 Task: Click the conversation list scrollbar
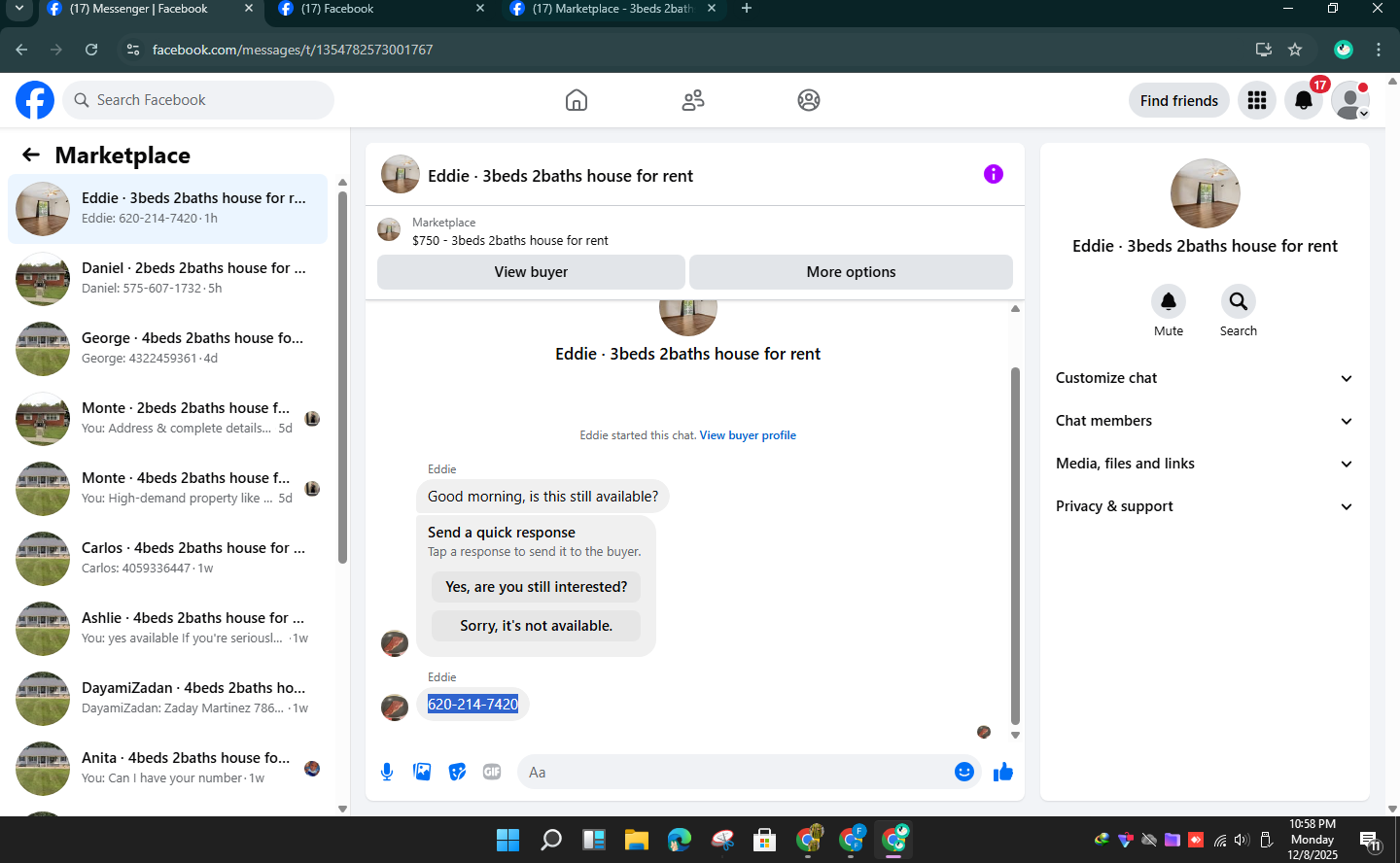tap(342, 377)
